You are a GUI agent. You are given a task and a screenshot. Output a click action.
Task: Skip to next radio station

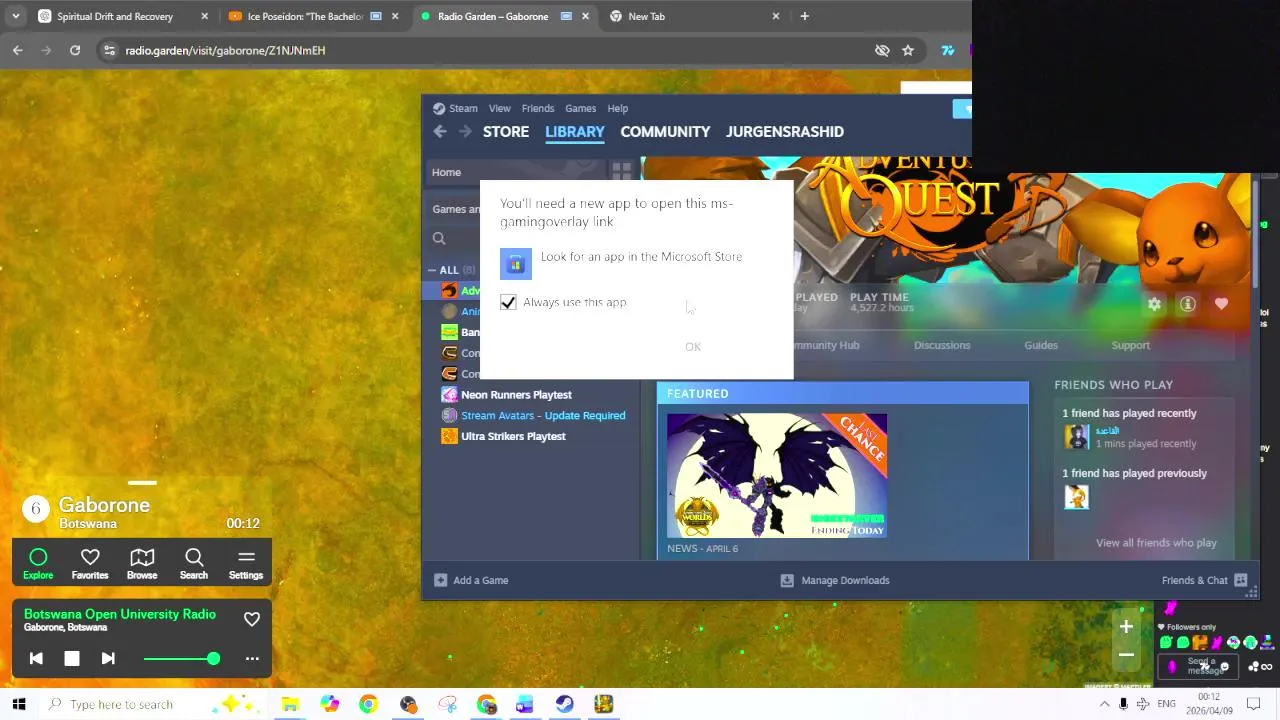[x=108, y=658]
